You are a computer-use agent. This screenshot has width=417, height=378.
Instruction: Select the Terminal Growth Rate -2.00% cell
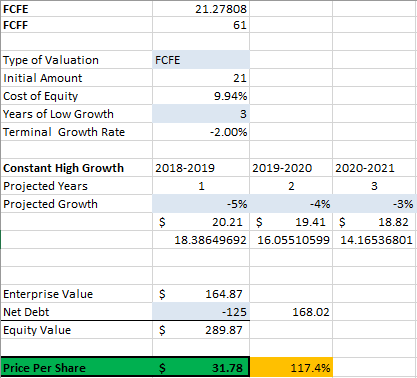tap(201, 132)
